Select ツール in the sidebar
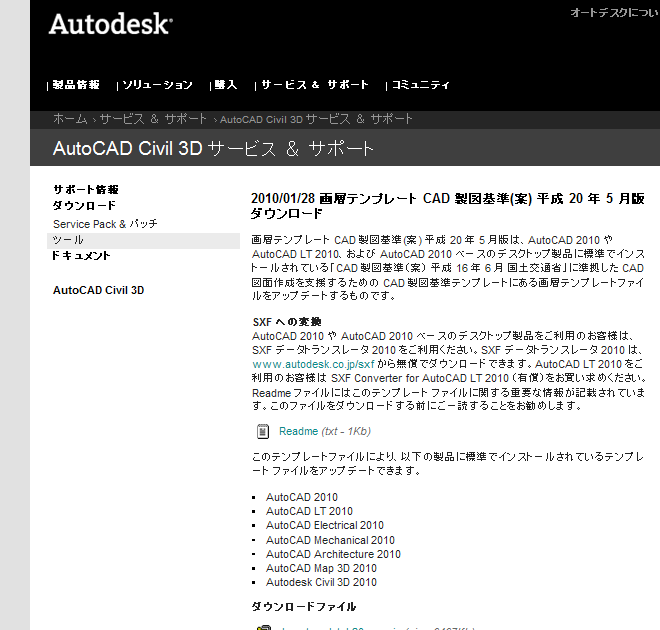This screenshot has height=630, width=660. [144, 240]
